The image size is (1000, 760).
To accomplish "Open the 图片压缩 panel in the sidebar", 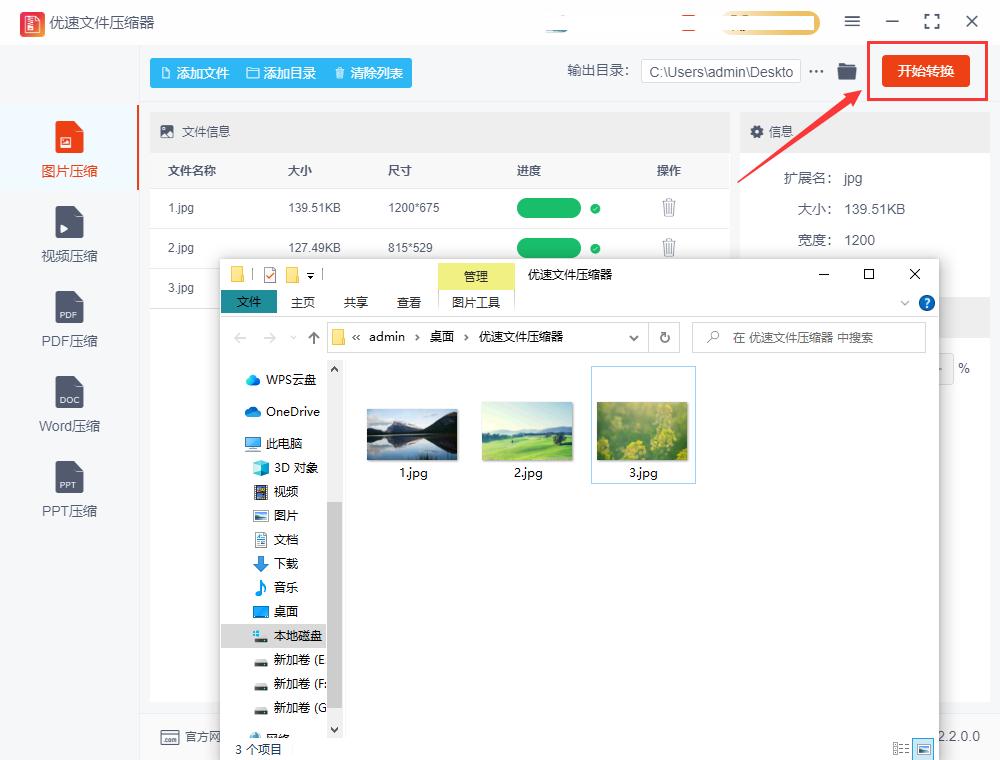I will coord(68,148).
